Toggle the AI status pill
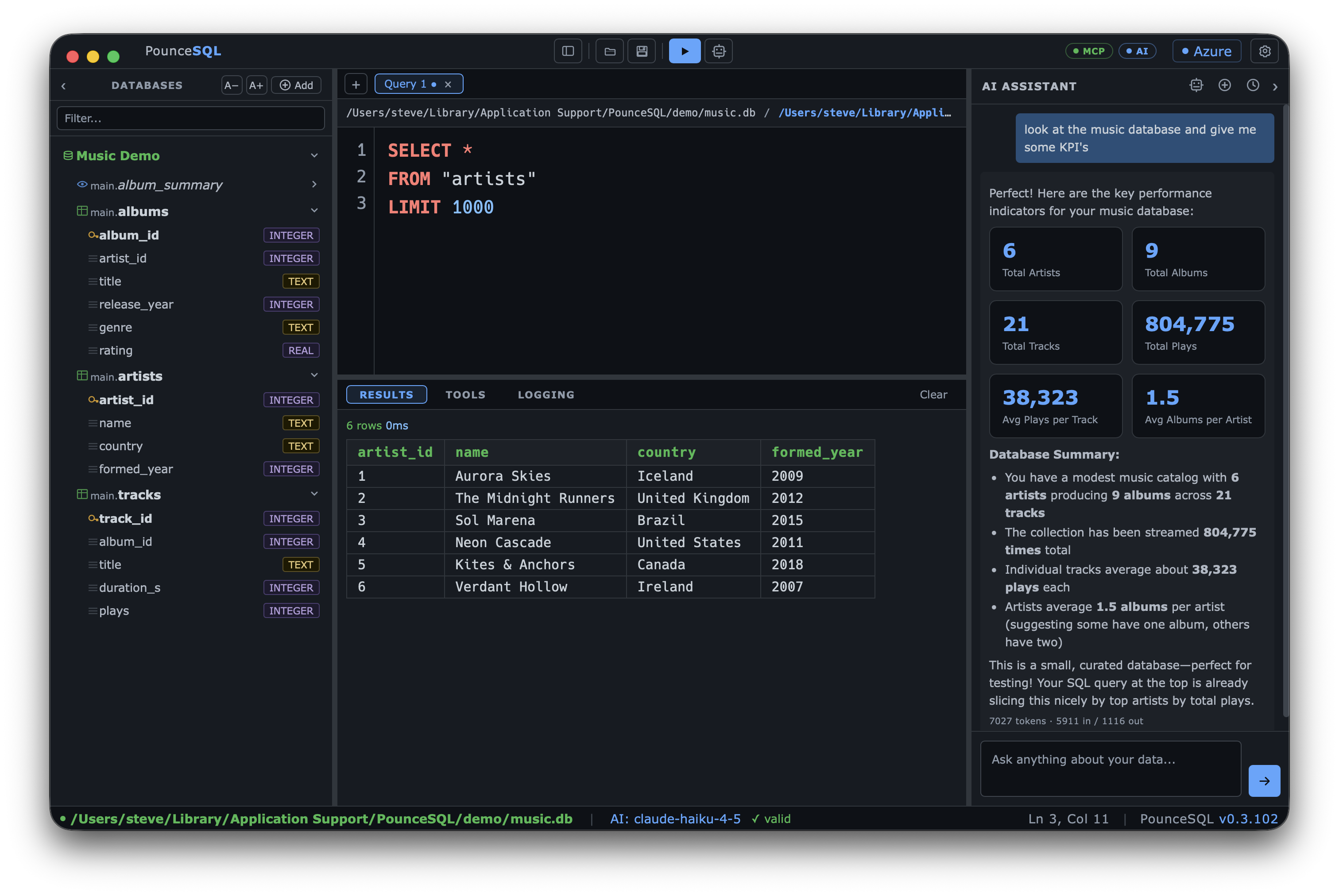 (1137, 51)
